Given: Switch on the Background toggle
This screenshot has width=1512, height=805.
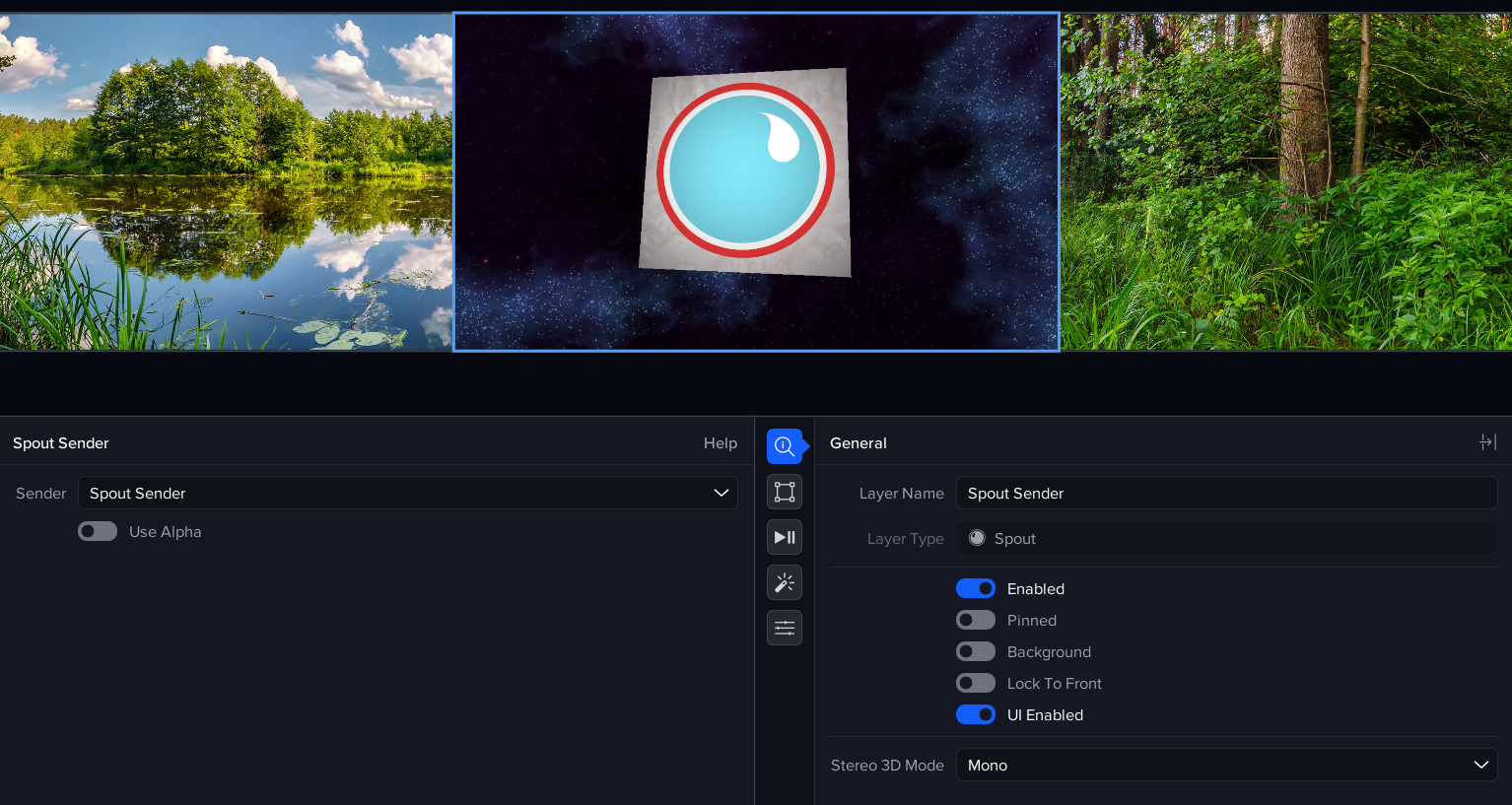Looking at the screenshot, I should (976, 652).
